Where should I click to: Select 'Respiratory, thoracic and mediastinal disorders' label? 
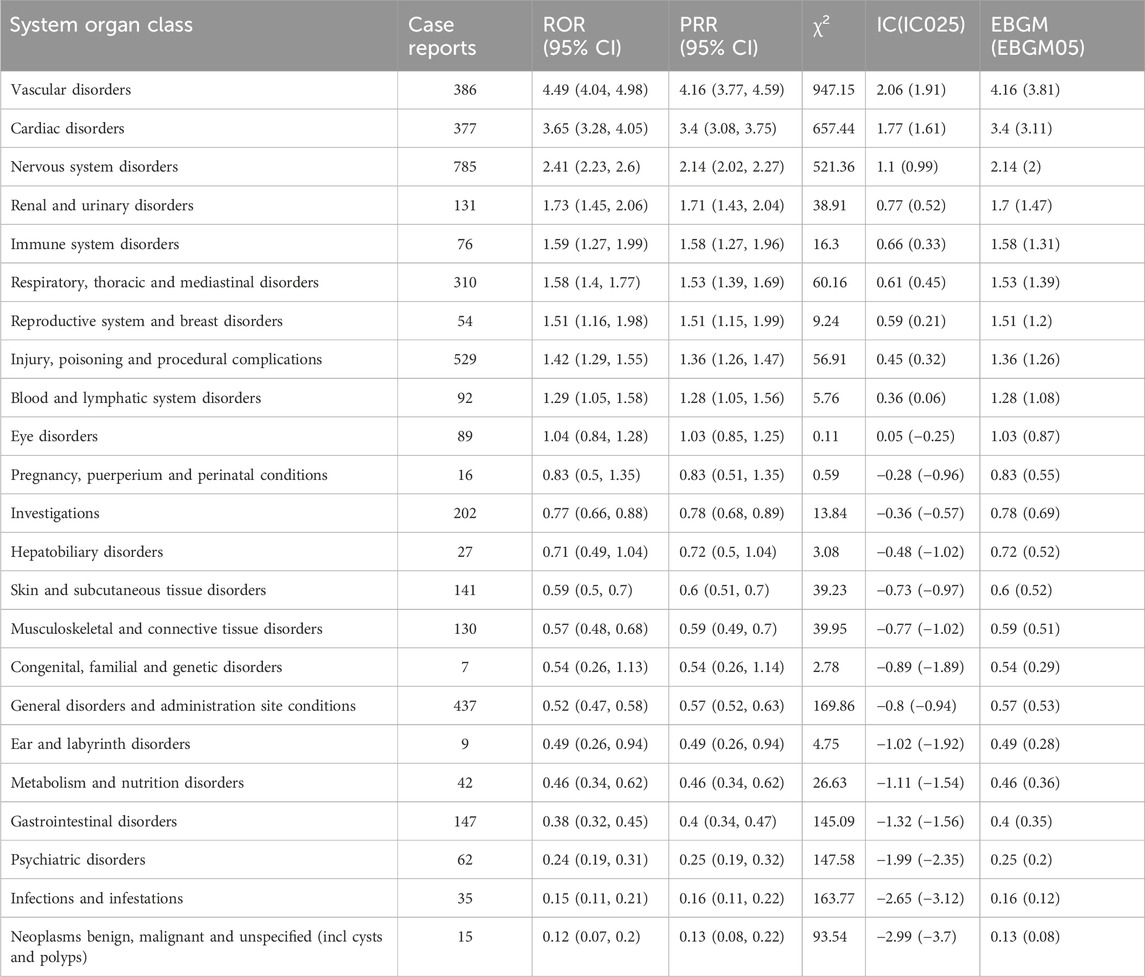[164, 283]
